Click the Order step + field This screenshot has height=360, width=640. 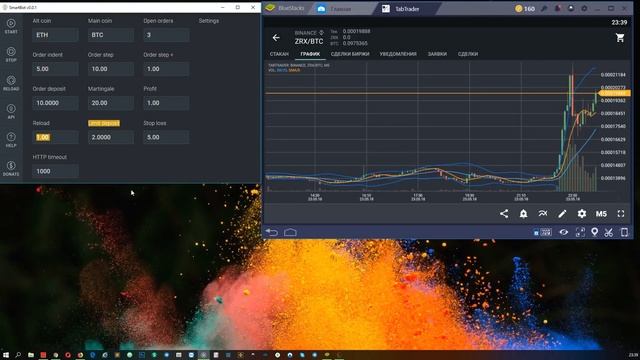tap(166, 69)
